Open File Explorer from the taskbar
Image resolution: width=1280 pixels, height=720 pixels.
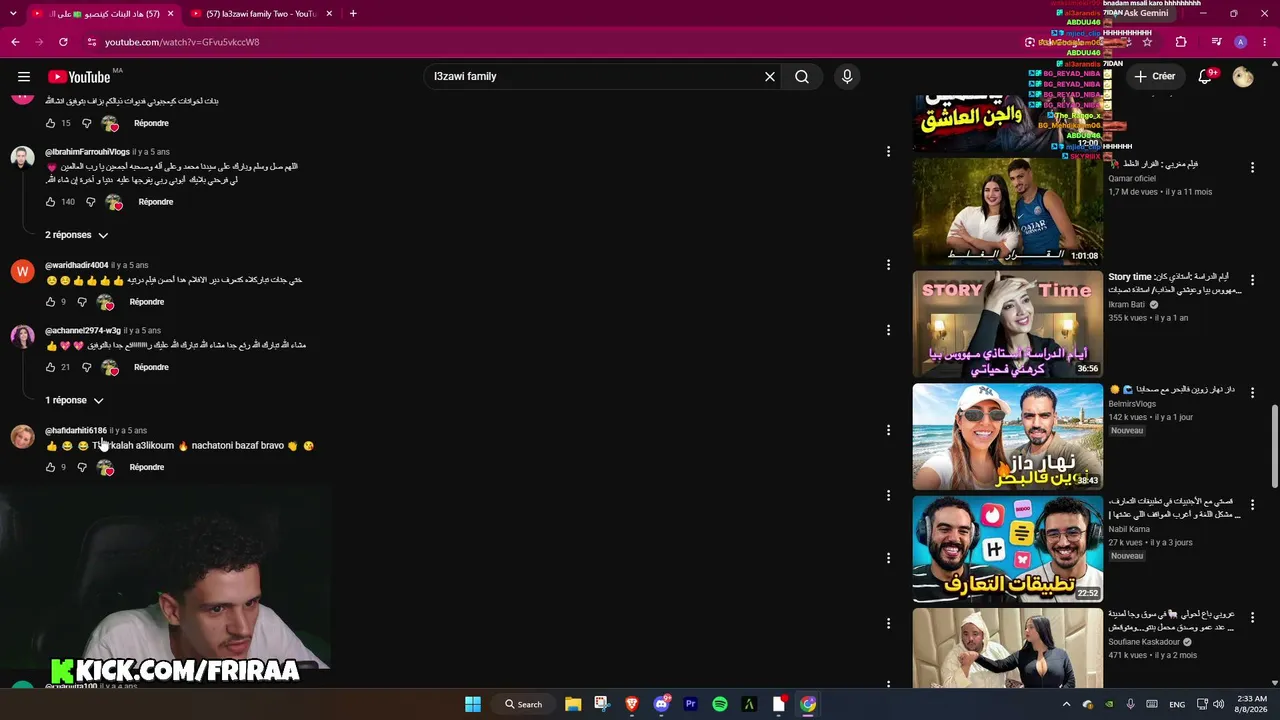tap(573, 704)
